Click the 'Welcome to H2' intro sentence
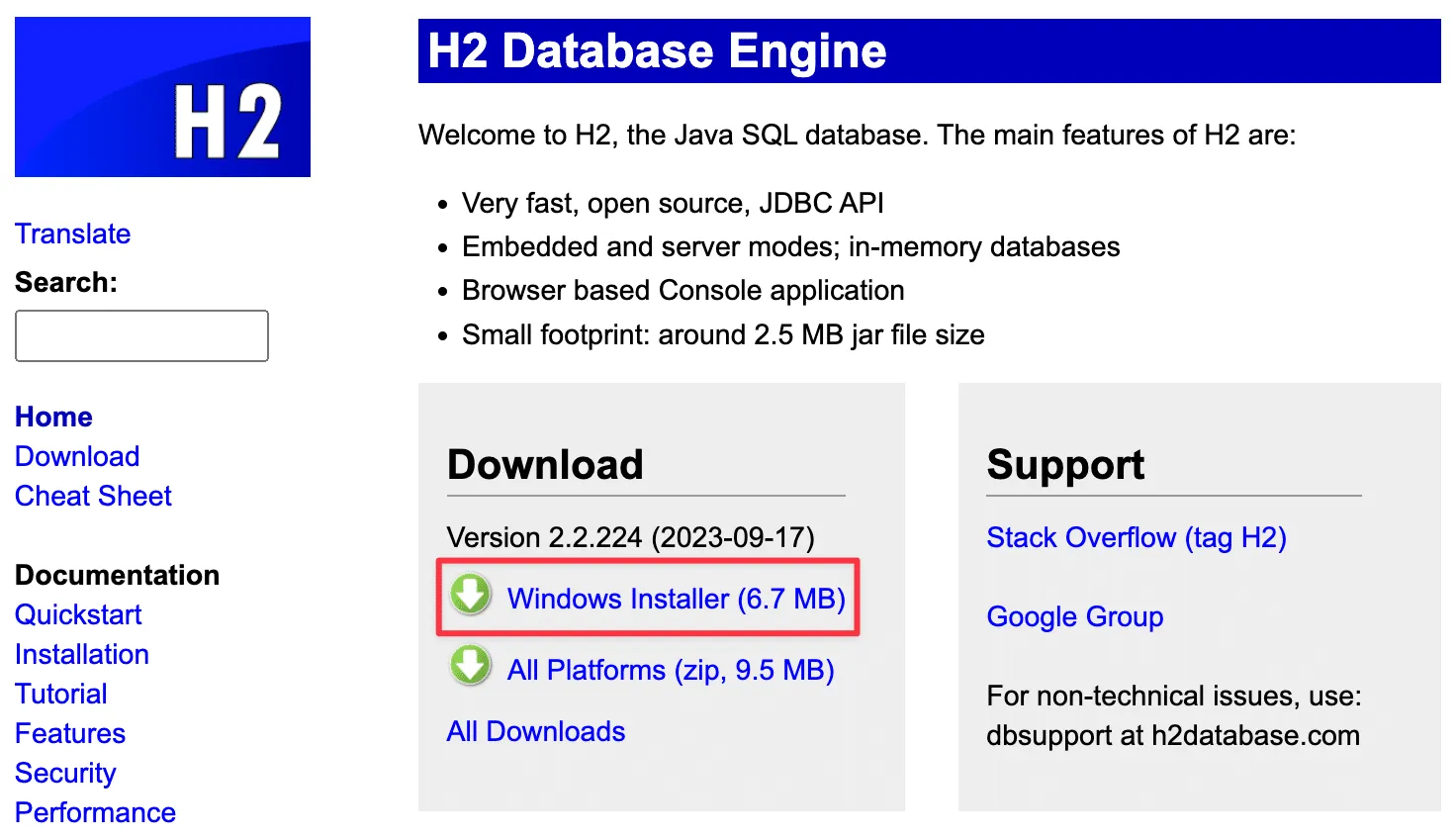1456x839 pixels. (857, 135)
